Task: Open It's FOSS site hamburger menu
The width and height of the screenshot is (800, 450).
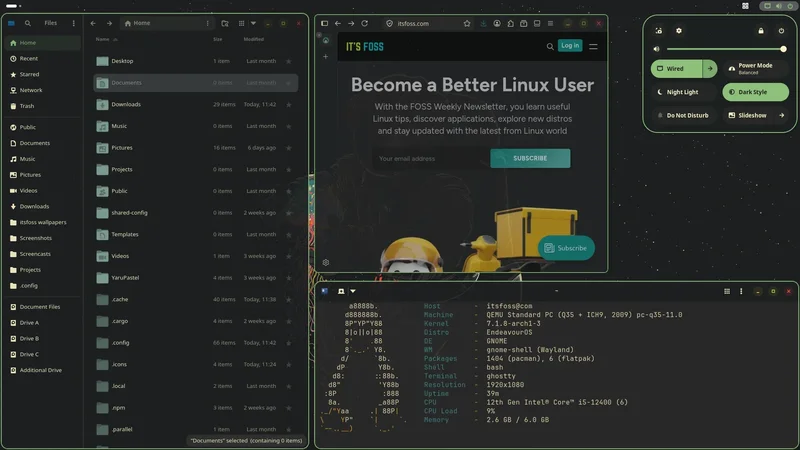Action: 593,46
